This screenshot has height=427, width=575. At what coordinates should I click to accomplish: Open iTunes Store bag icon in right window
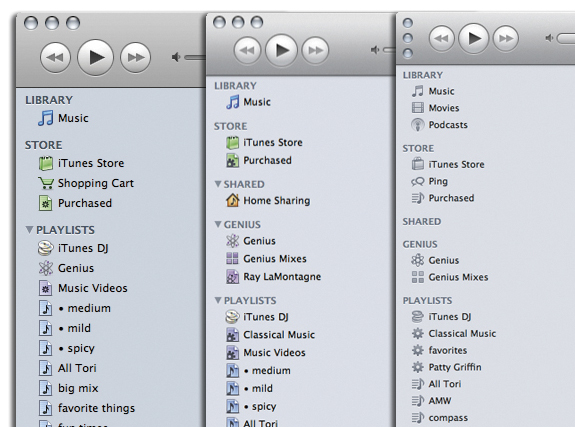click(x=418, y=164)
